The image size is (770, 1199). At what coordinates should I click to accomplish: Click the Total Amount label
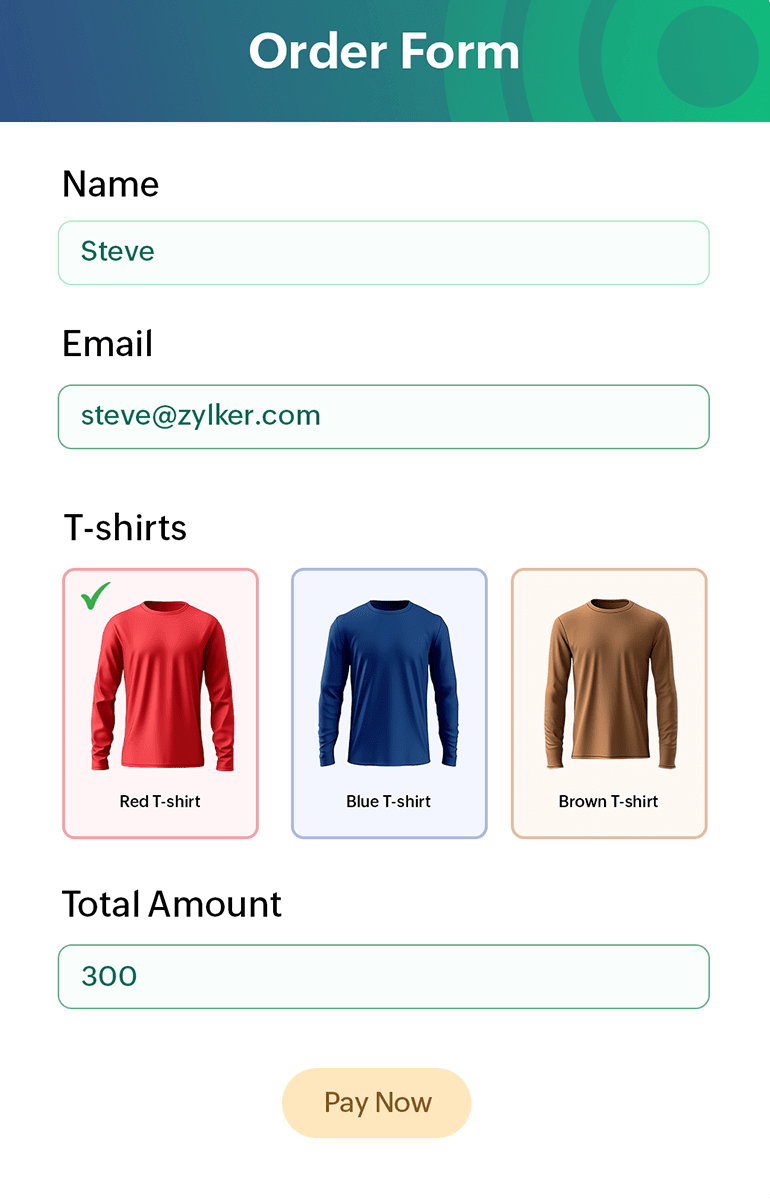tap(172, 904)
